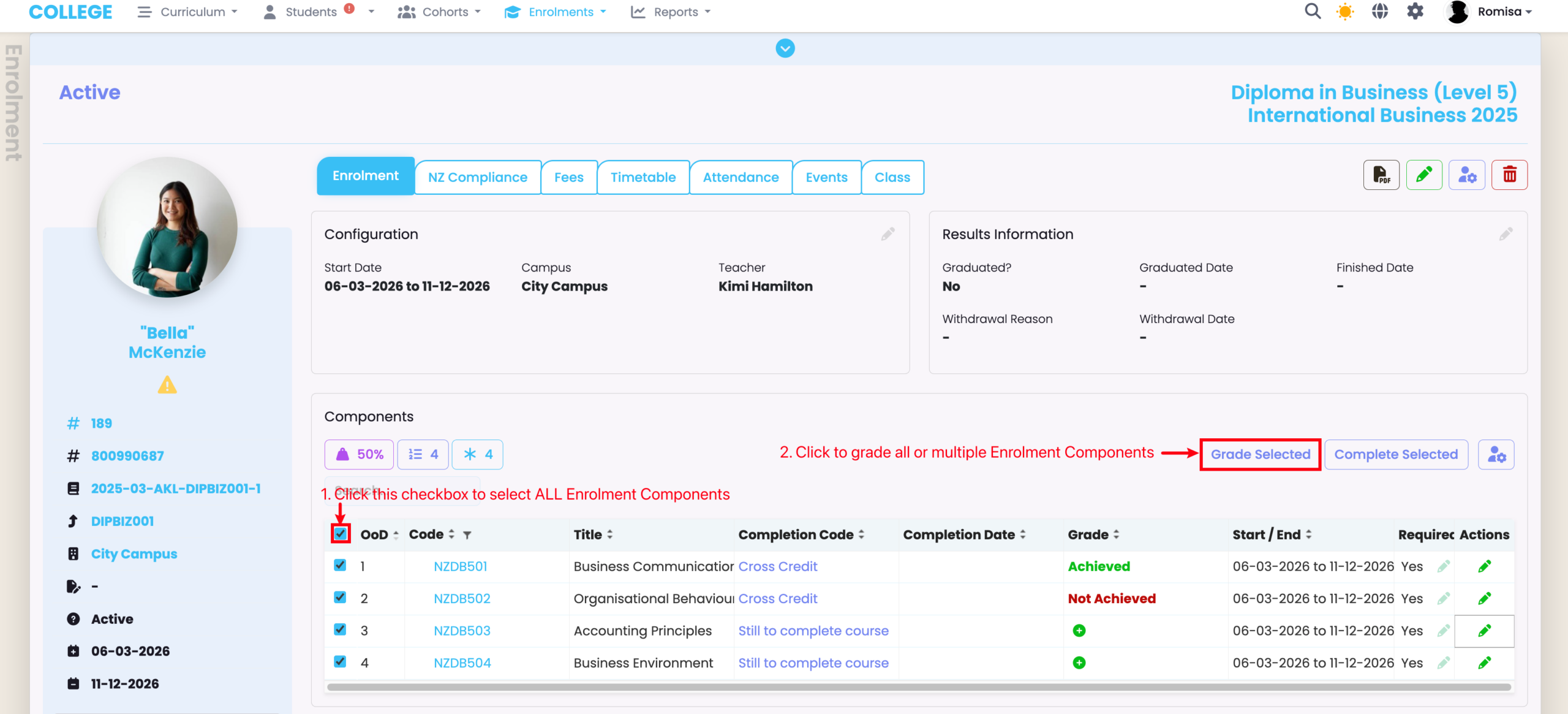Toggle the sun light theme icon
Screen dimensions: 1568x714
pyautogui.click(x=1345, y=12)
